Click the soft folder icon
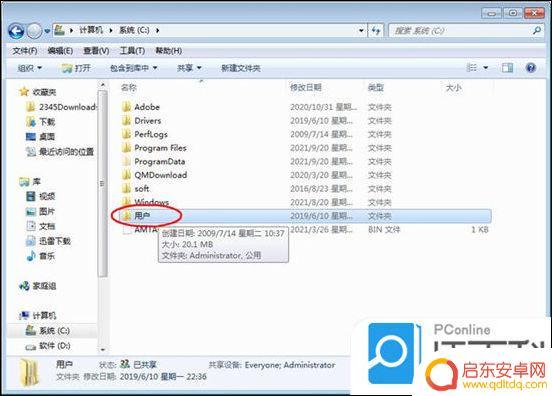The image size is (552, 396). (x=126, y=189)
